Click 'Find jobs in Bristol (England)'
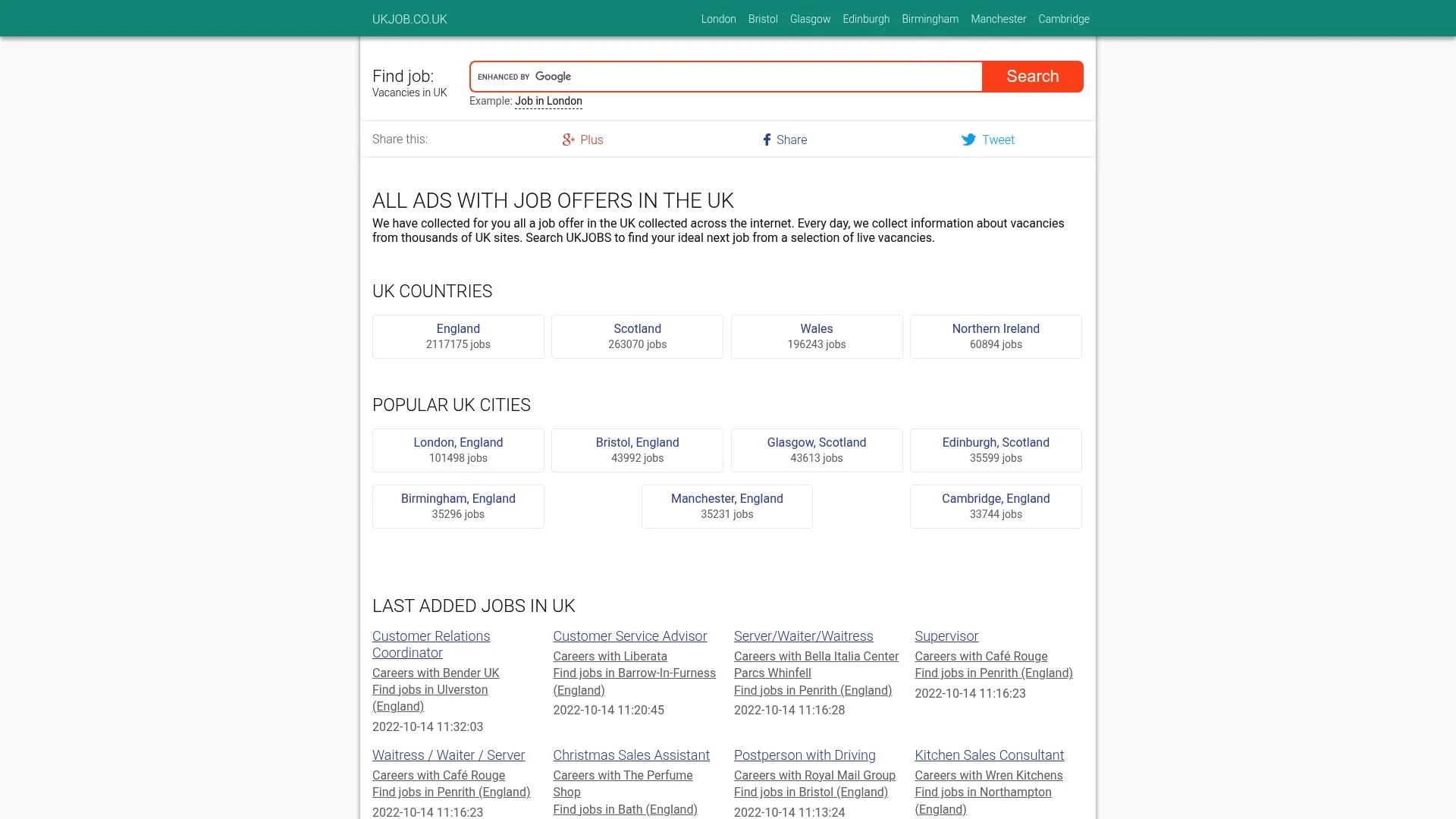This screenshot has width=1456, height=819. tap(811, 792)
